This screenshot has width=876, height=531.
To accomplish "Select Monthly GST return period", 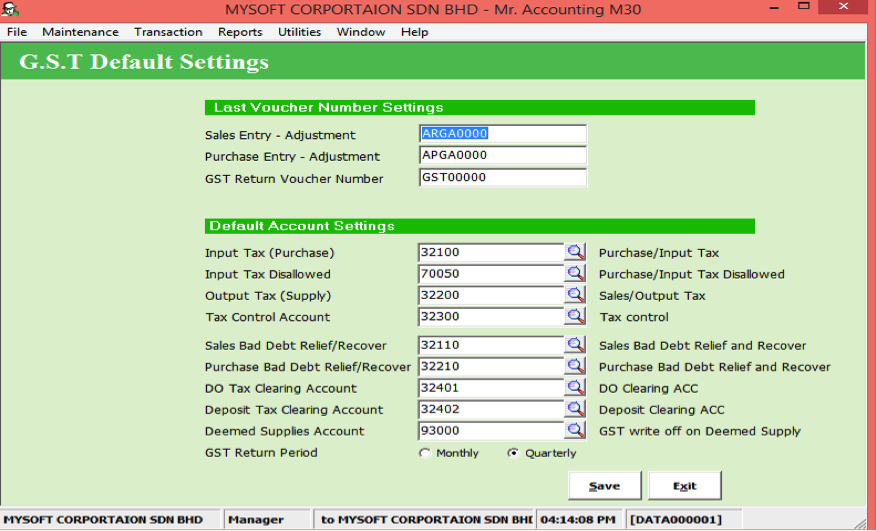I will tap(425, 453).
